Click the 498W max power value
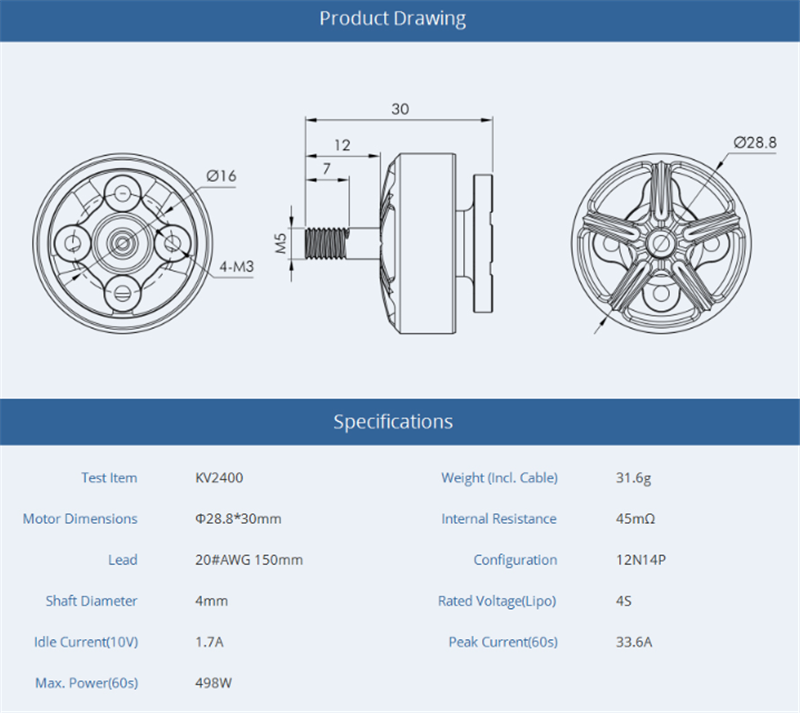The height and width of the screenshot is (713, 800). click(214, 683)
